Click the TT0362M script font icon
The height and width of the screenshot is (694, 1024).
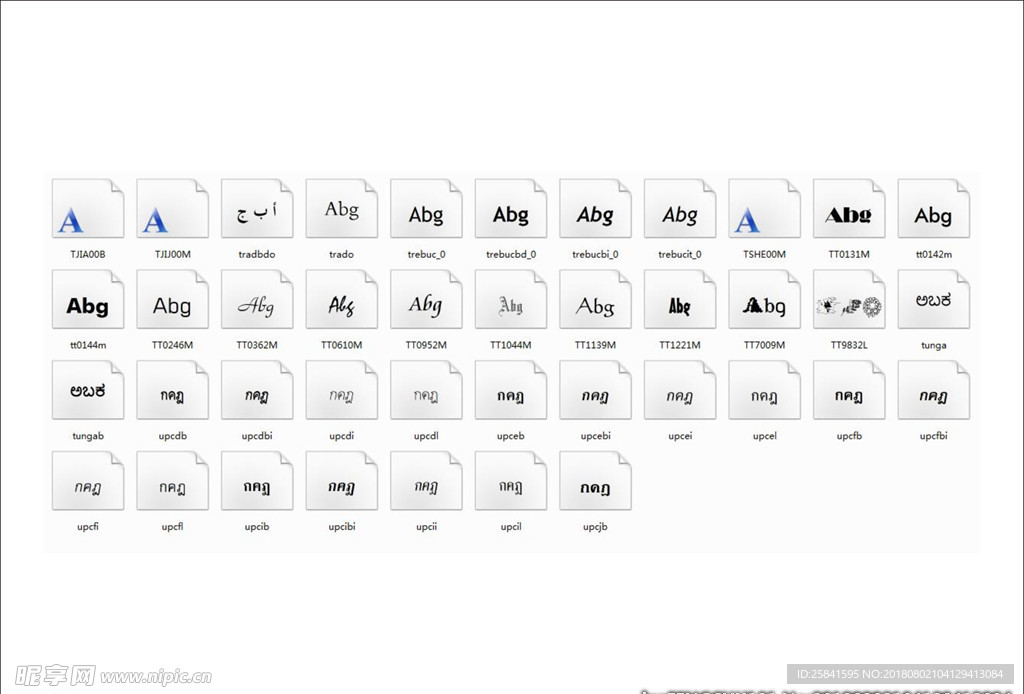pos(257,300)
